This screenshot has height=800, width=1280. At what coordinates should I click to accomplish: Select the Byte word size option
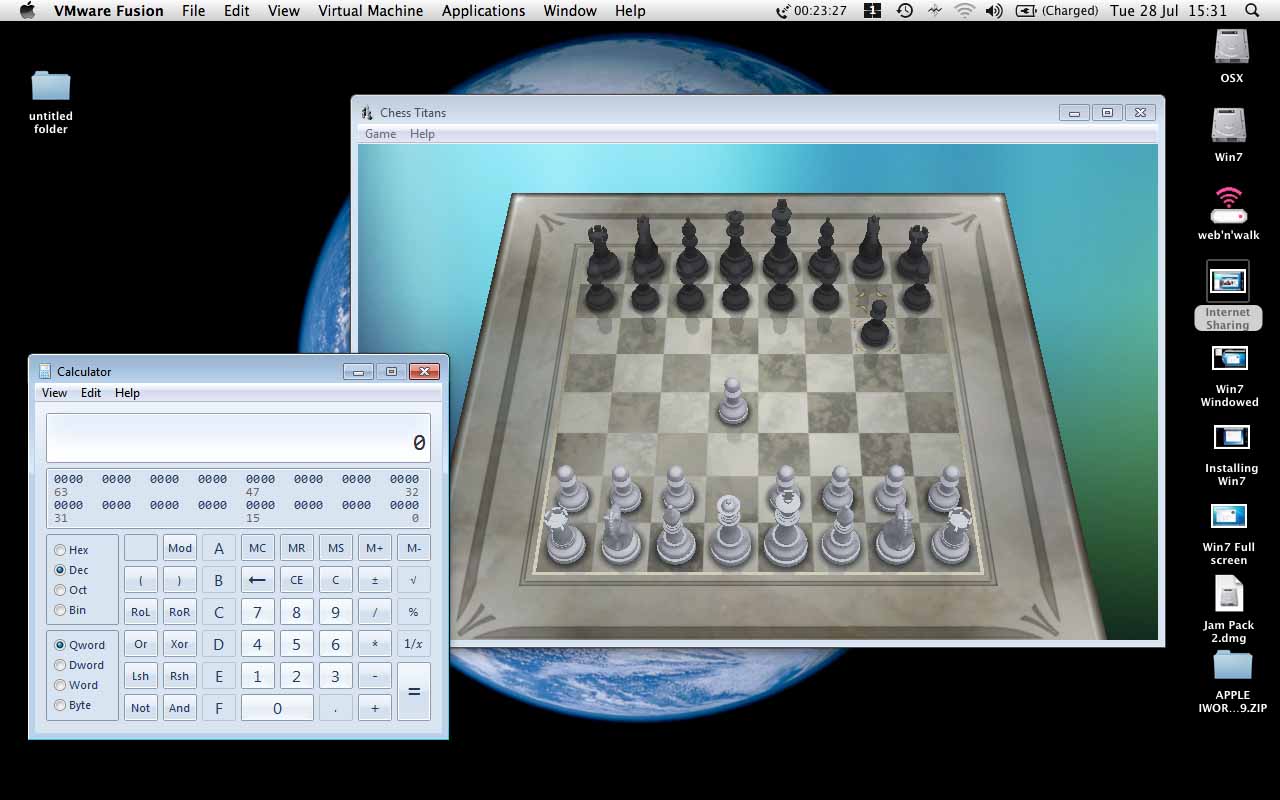(61, 705)
